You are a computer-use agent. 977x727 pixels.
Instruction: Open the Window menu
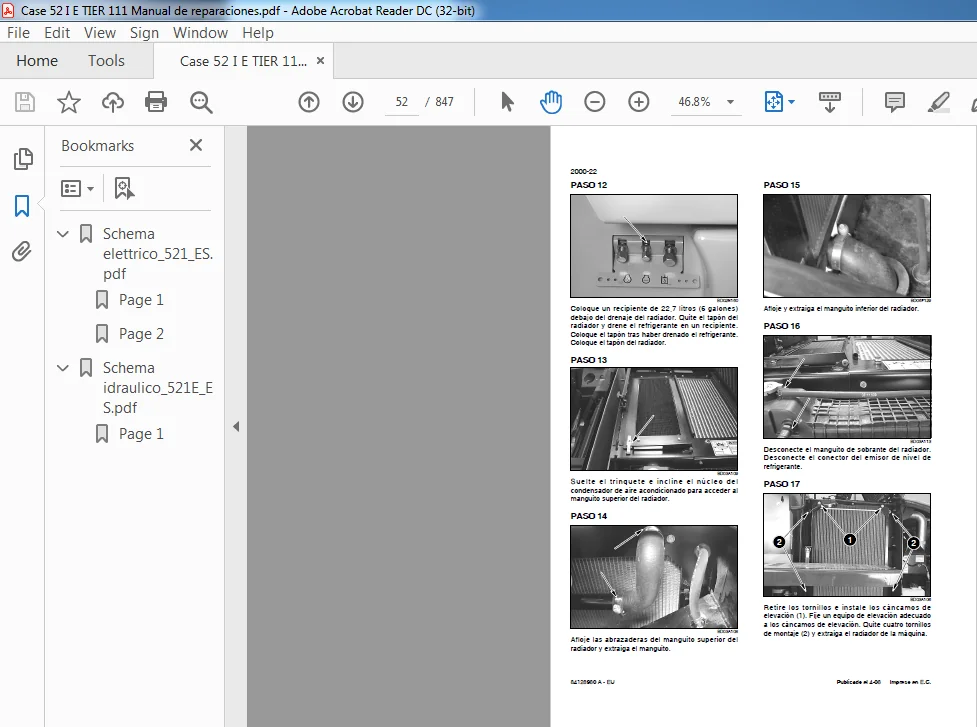point(200,32)
